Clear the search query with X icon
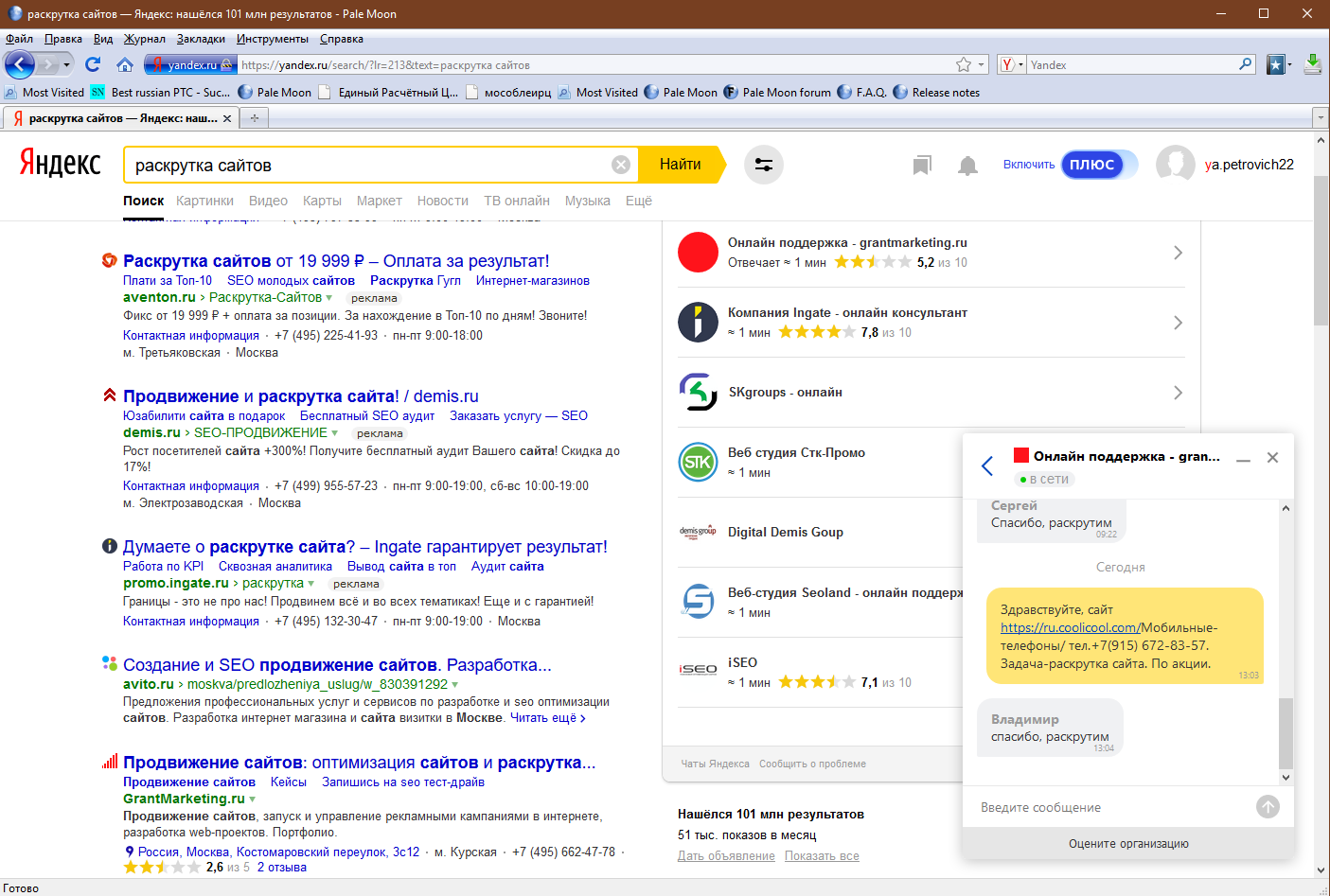The image size is (1330, 896). 621,165
